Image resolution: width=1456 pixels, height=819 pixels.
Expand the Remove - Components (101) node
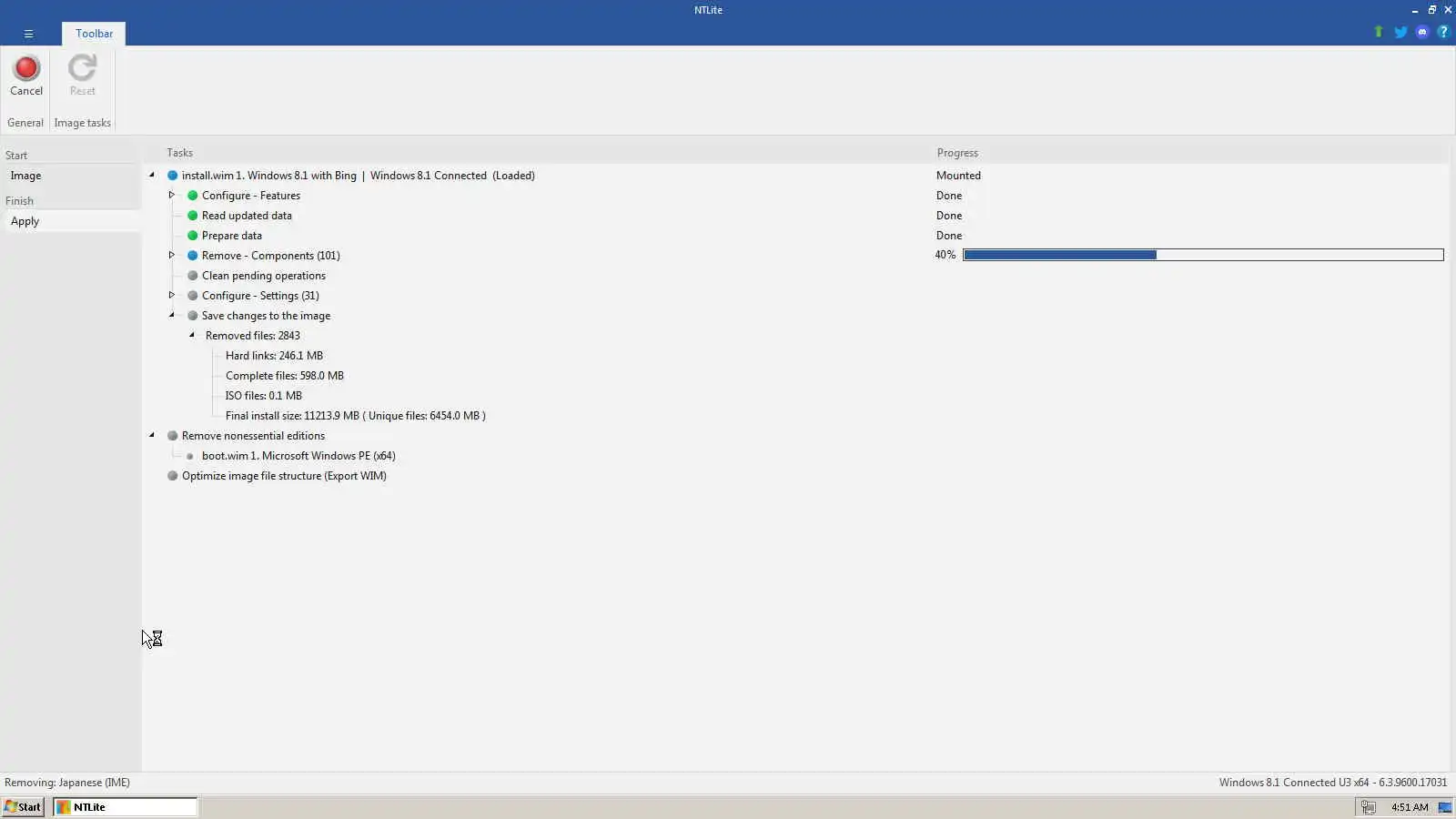[171, 255]
